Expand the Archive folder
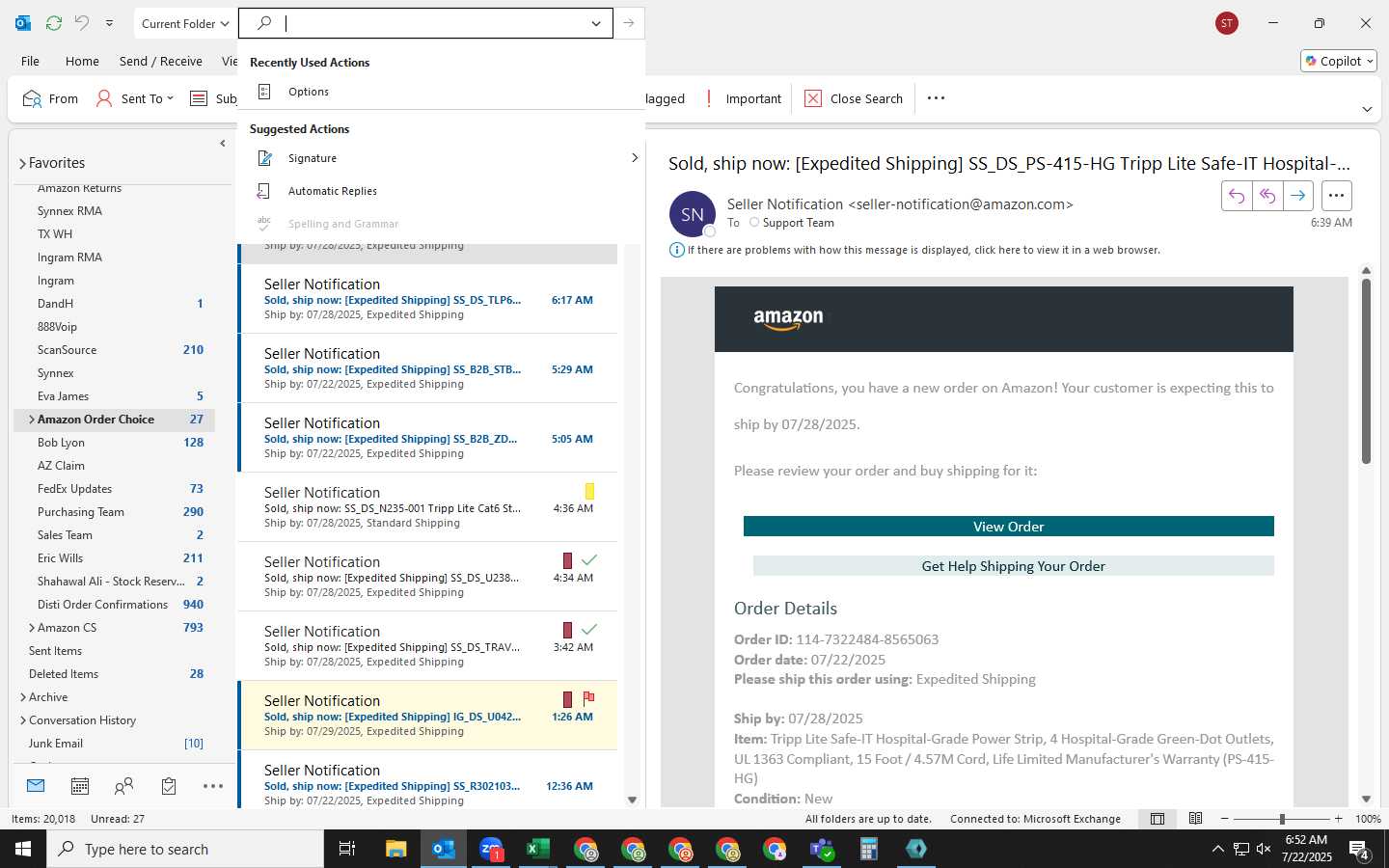 coord(23,697)
